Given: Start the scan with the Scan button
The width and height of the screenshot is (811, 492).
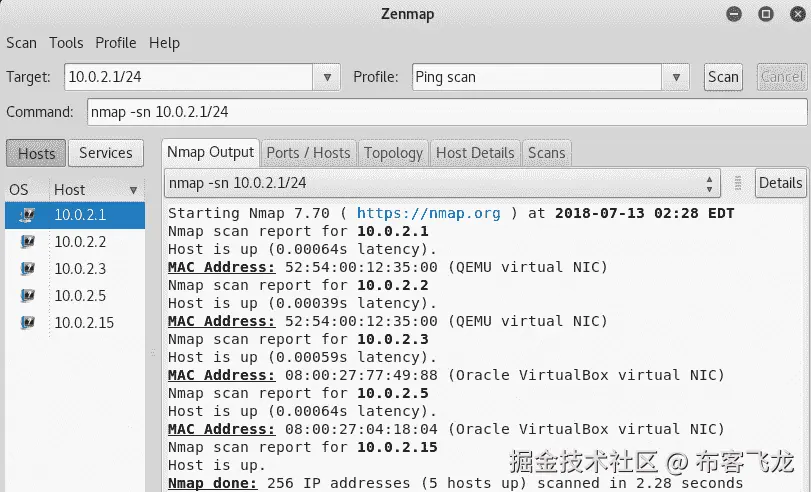Looking at the screenshot, I should click(723, 77).
